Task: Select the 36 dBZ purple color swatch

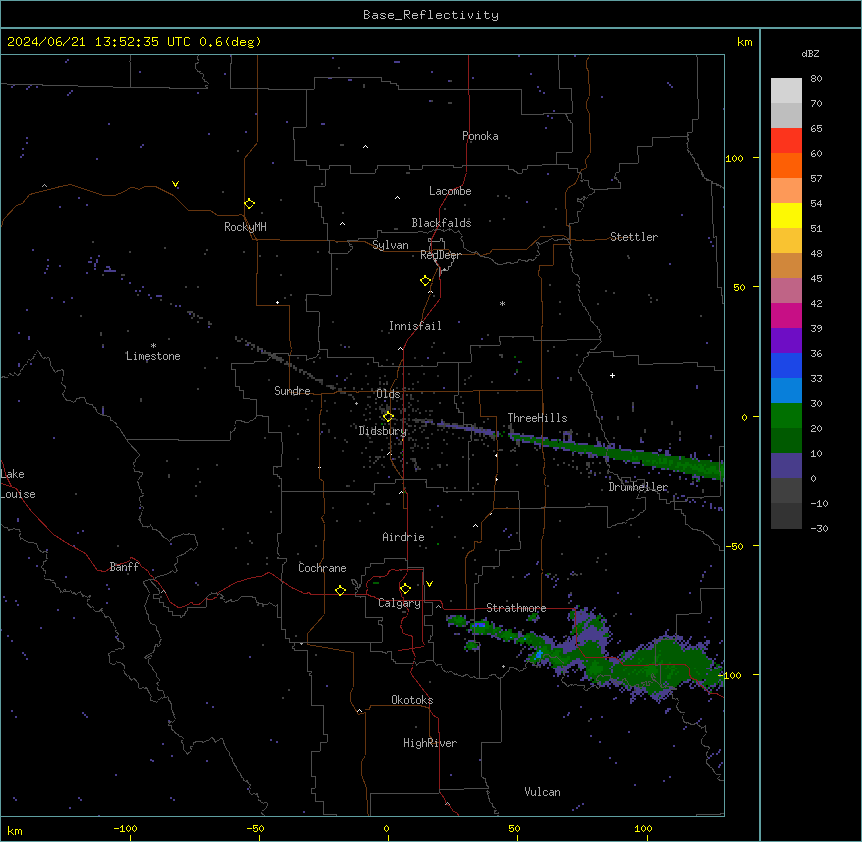Action: point(786,340)
